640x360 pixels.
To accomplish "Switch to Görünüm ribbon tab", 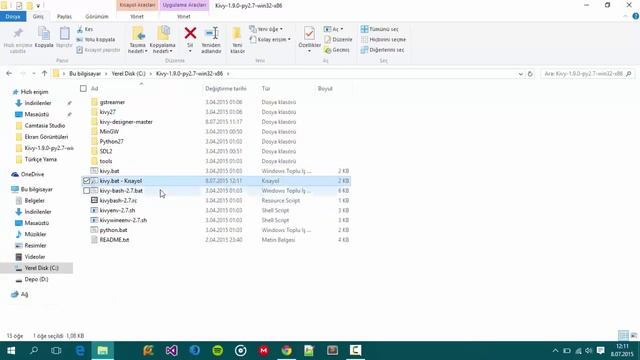I will [97, 16].
